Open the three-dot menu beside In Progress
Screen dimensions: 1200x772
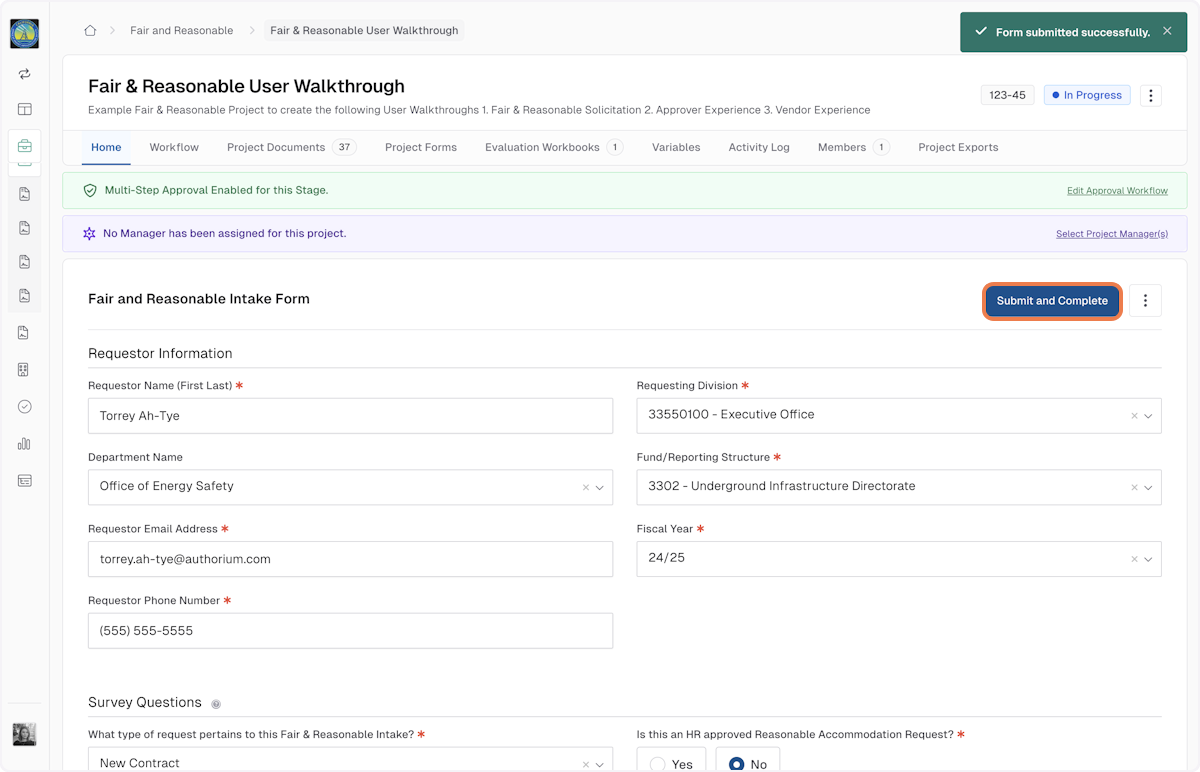[x=1150, y=96]
